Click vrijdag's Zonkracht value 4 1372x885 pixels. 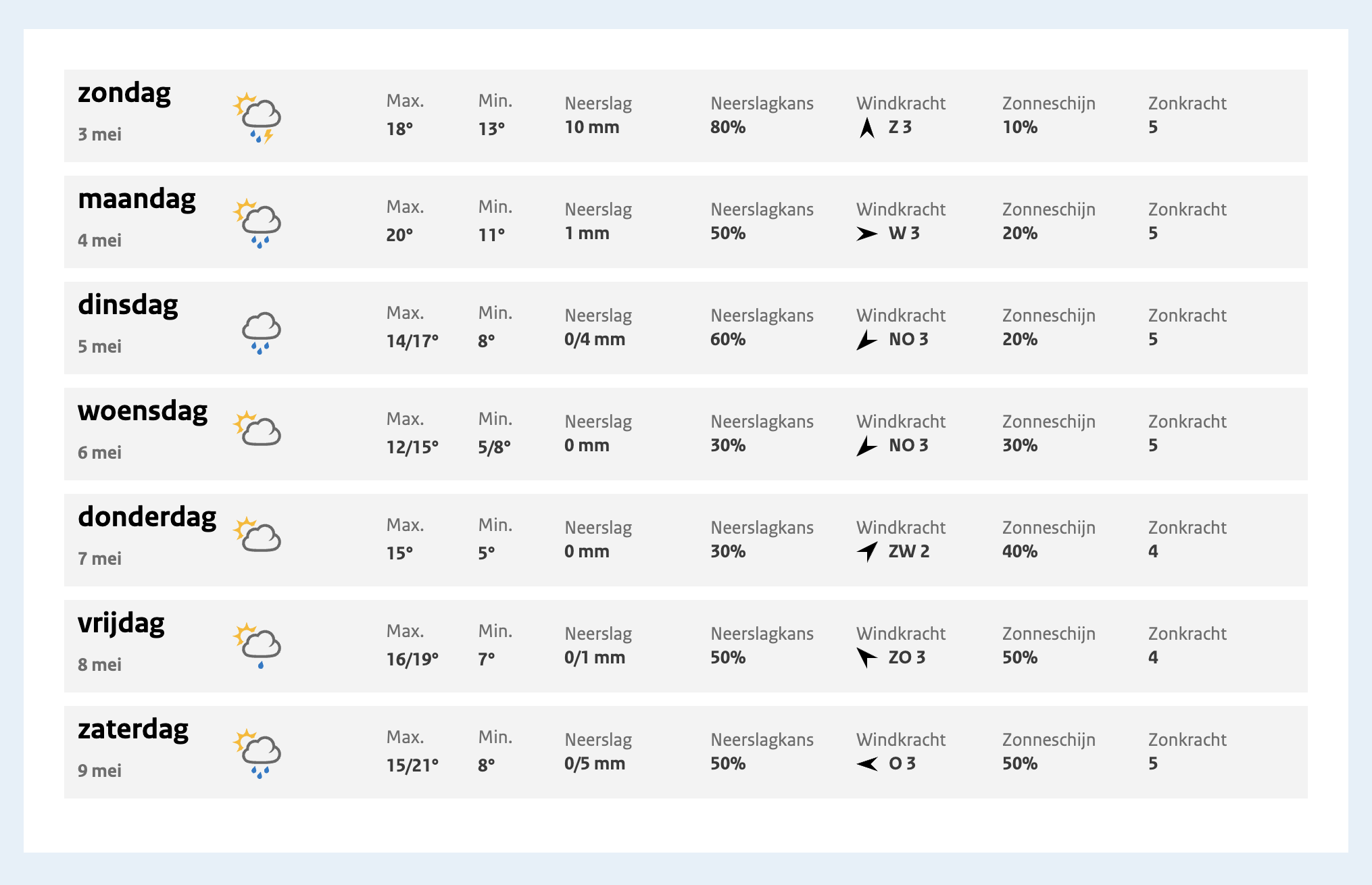[1153, 657]
